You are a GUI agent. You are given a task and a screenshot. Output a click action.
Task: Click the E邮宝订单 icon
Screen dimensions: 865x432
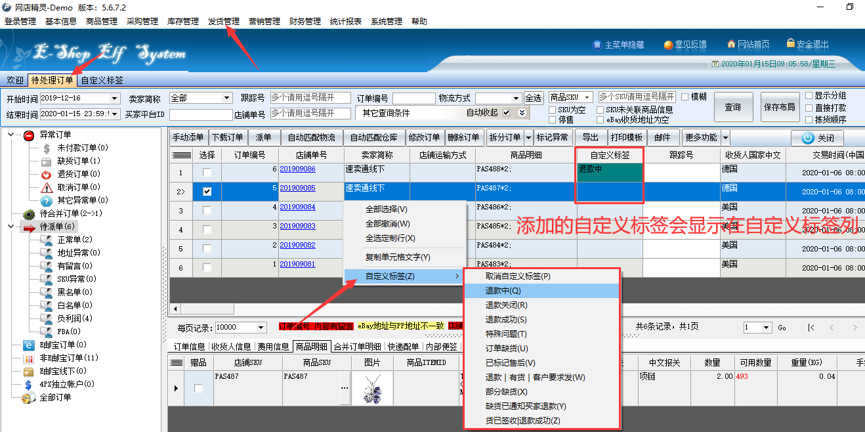(x=29, y=345)
